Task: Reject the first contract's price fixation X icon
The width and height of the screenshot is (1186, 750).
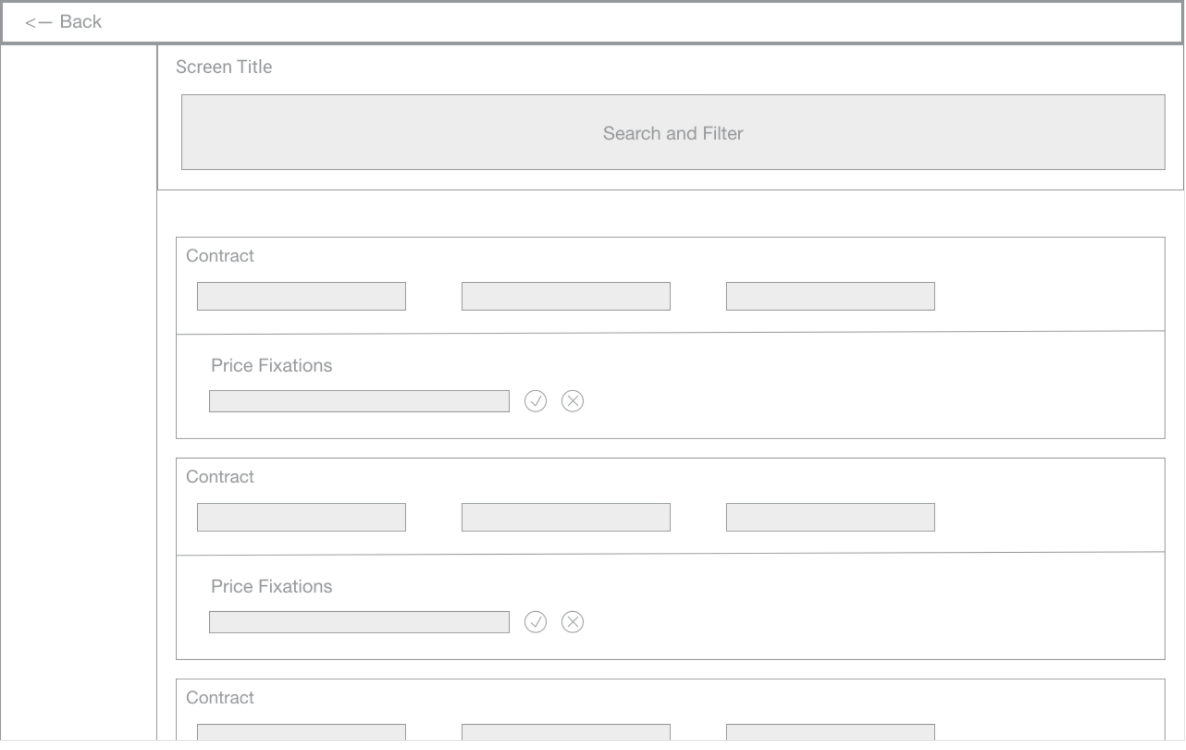Action: click(573, 401)
